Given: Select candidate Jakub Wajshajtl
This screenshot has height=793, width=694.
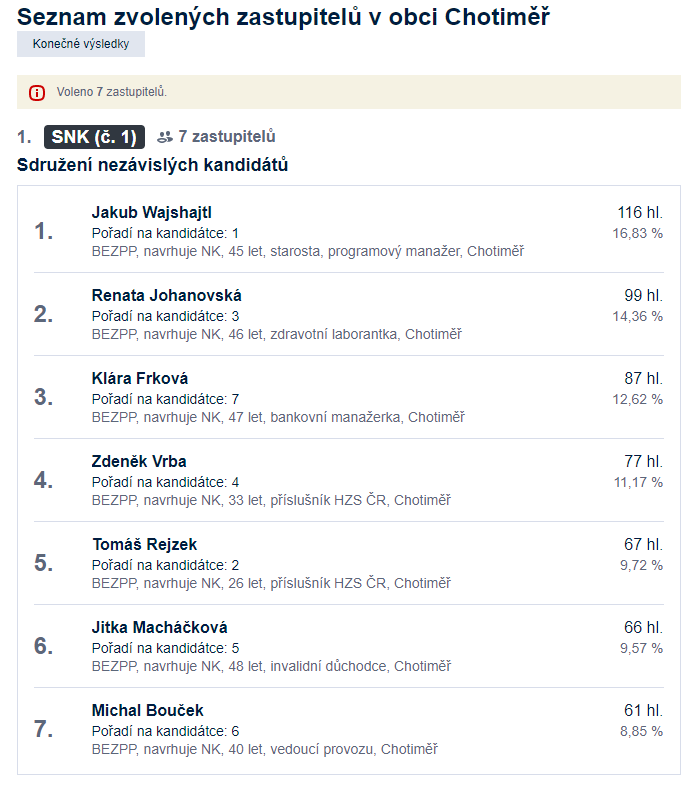Looking at the screenshot, I should (x=152, y=212).
